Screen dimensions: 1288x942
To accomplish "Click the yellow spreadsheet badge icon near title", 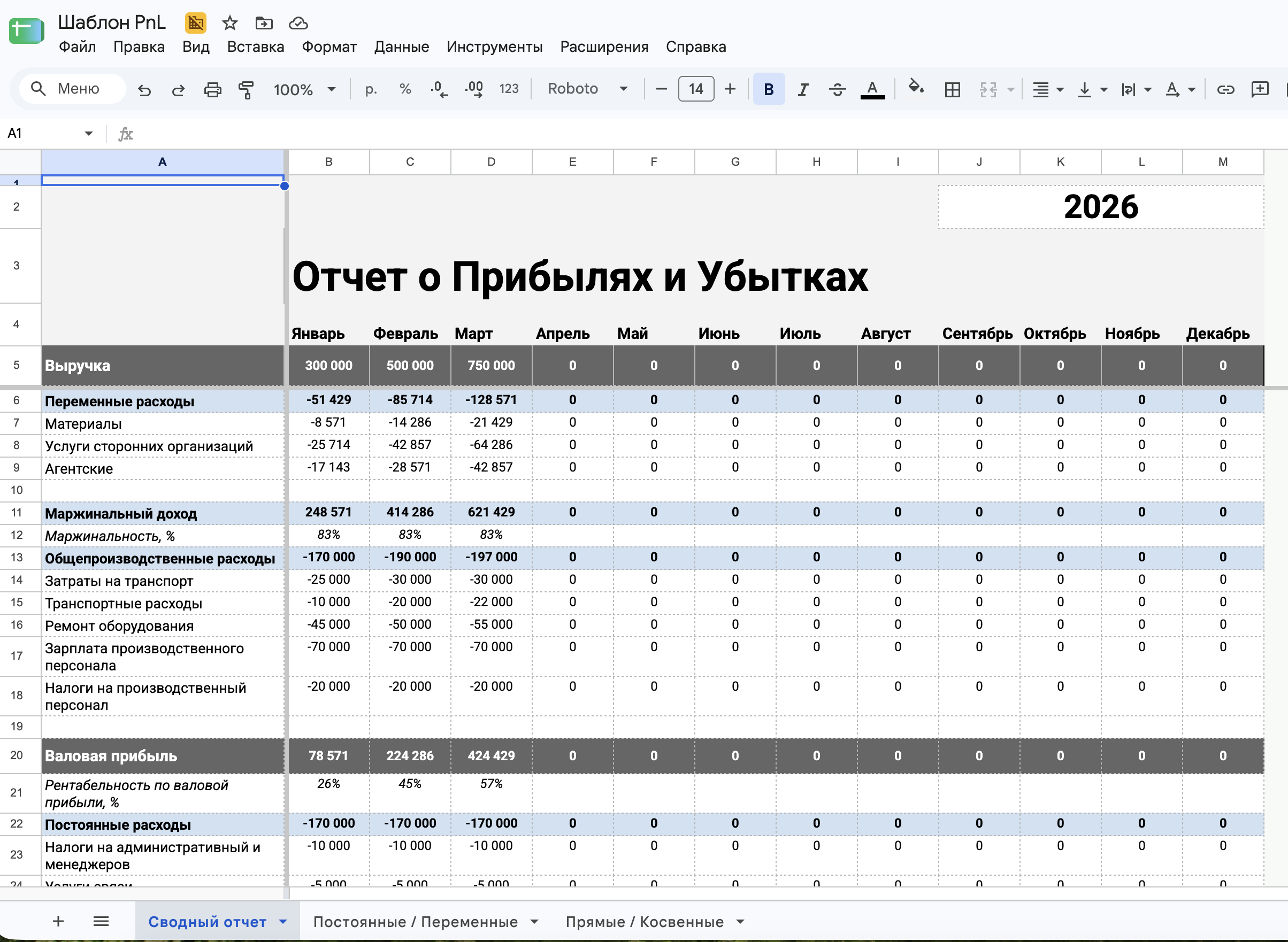I will [195, 23].
